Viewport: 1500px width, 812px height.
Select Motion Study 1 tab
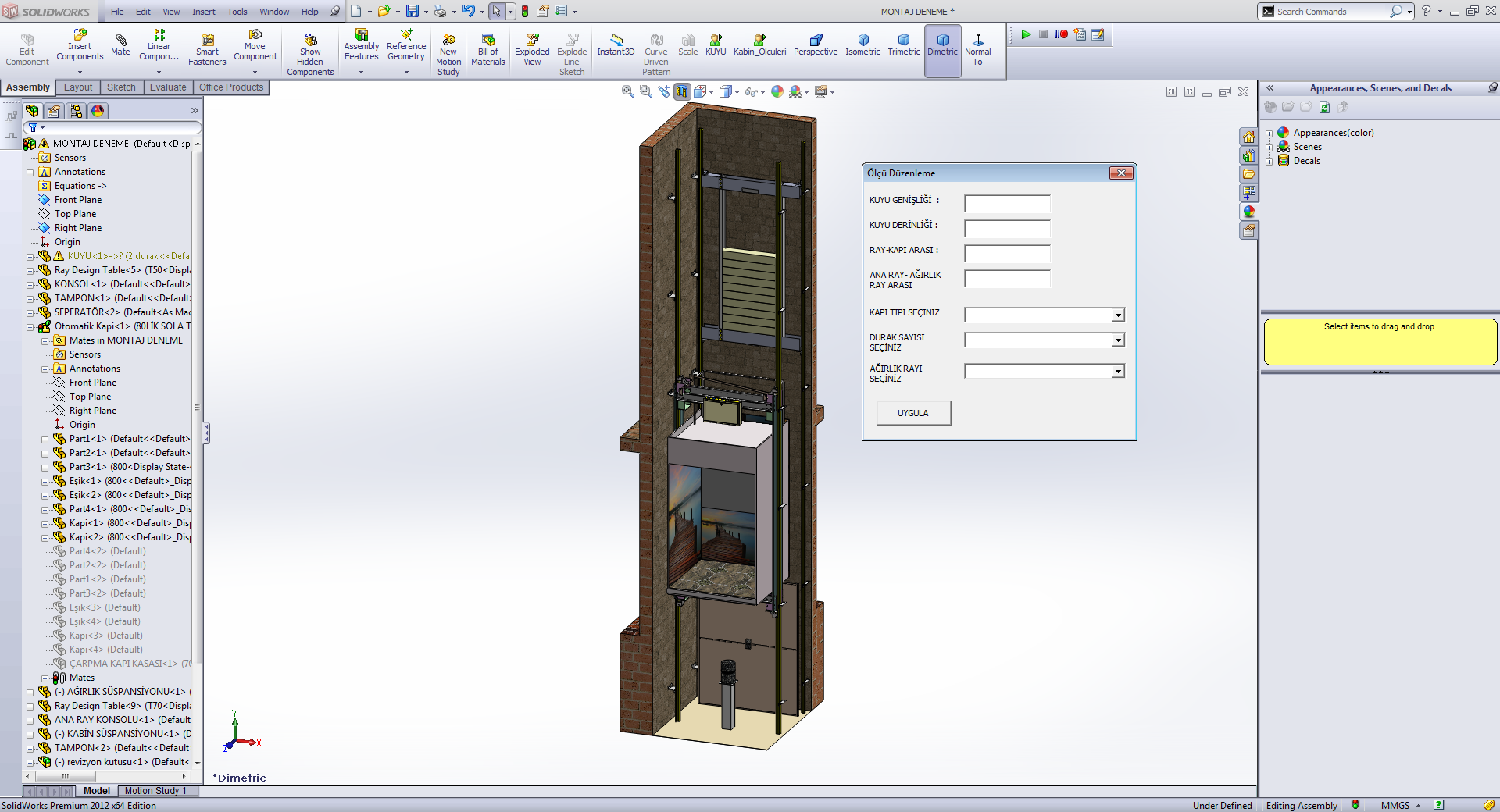coord(155,791)
